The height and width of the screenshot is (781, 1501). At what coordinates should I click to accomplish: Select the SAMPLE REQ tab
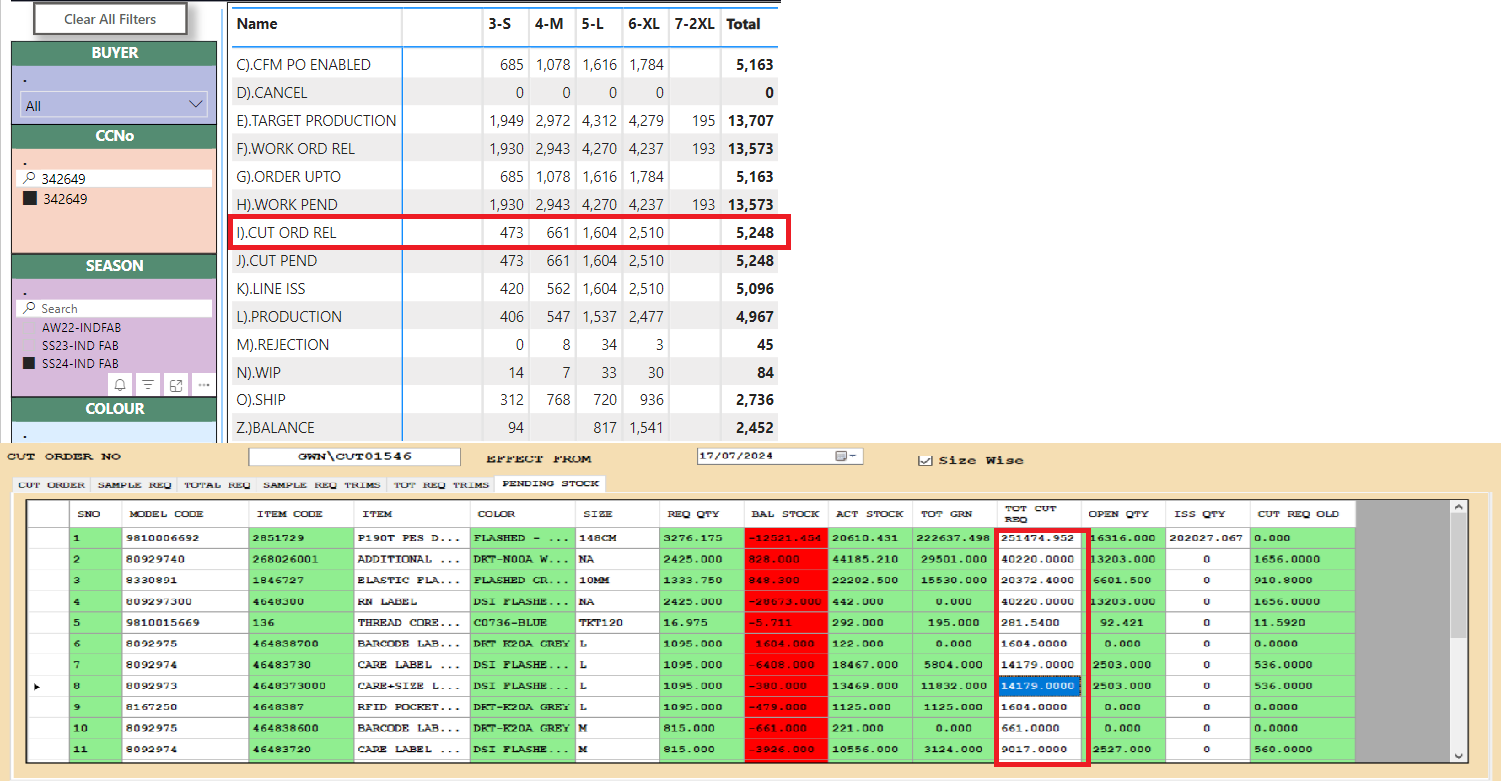(134, 484)
